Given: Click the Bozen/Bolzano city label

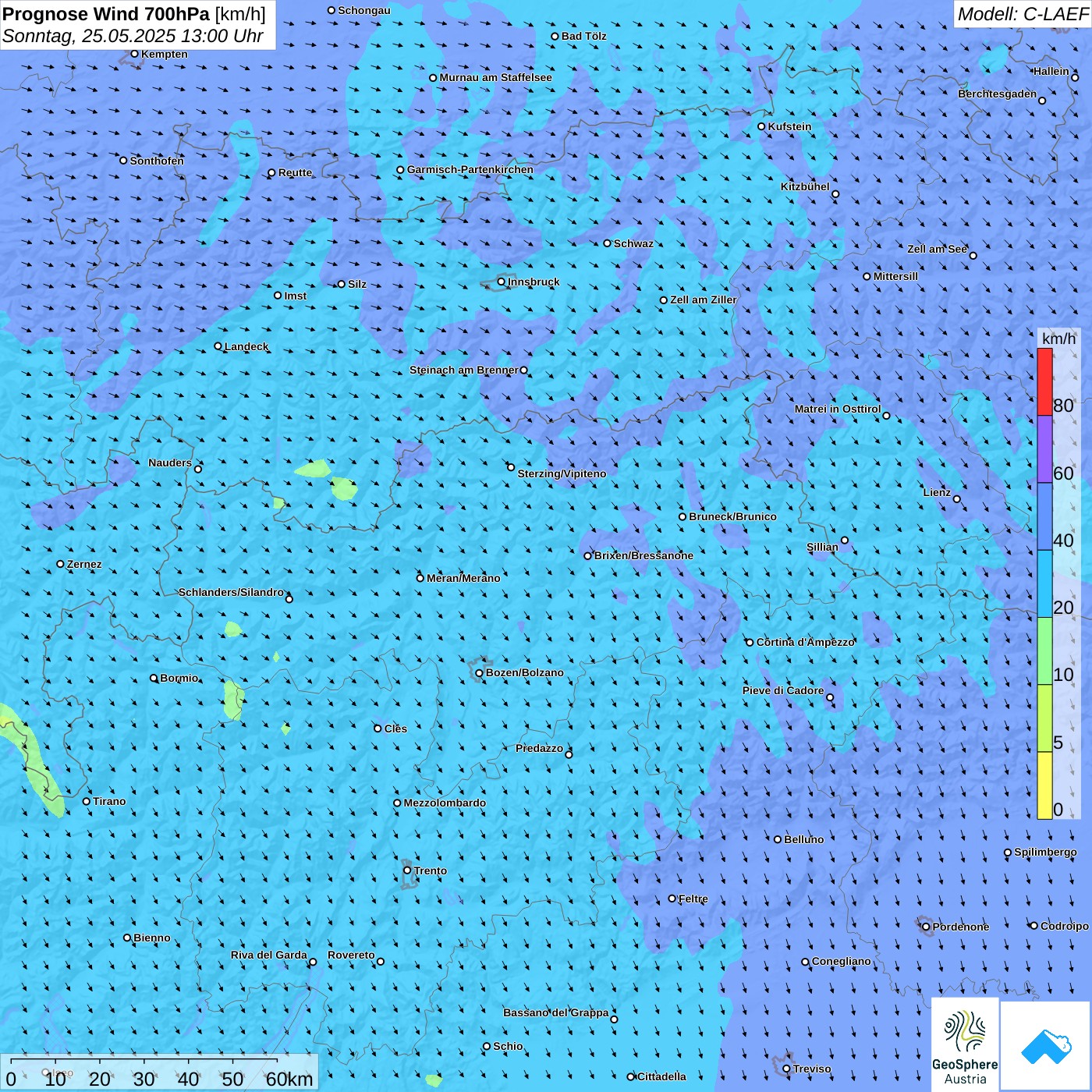Looking at the screenshot, I should tap(525, 672).
